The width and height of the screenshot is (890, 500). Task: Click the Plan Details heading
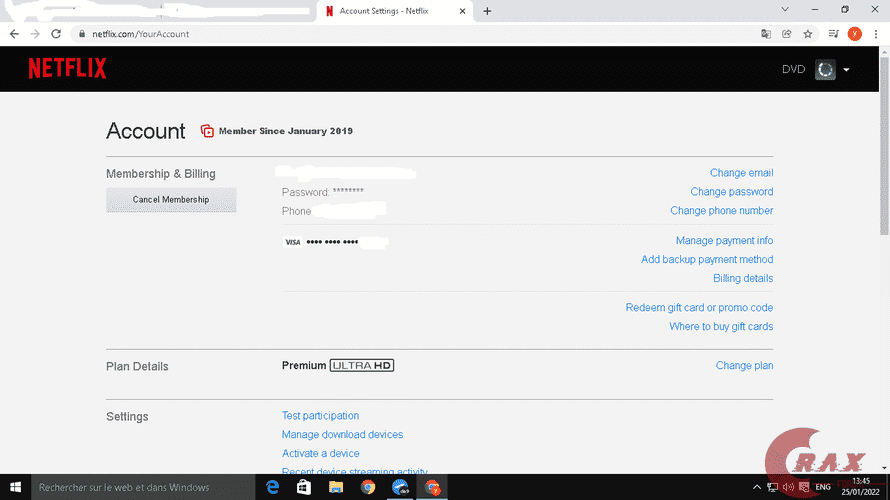coord(137,367)
